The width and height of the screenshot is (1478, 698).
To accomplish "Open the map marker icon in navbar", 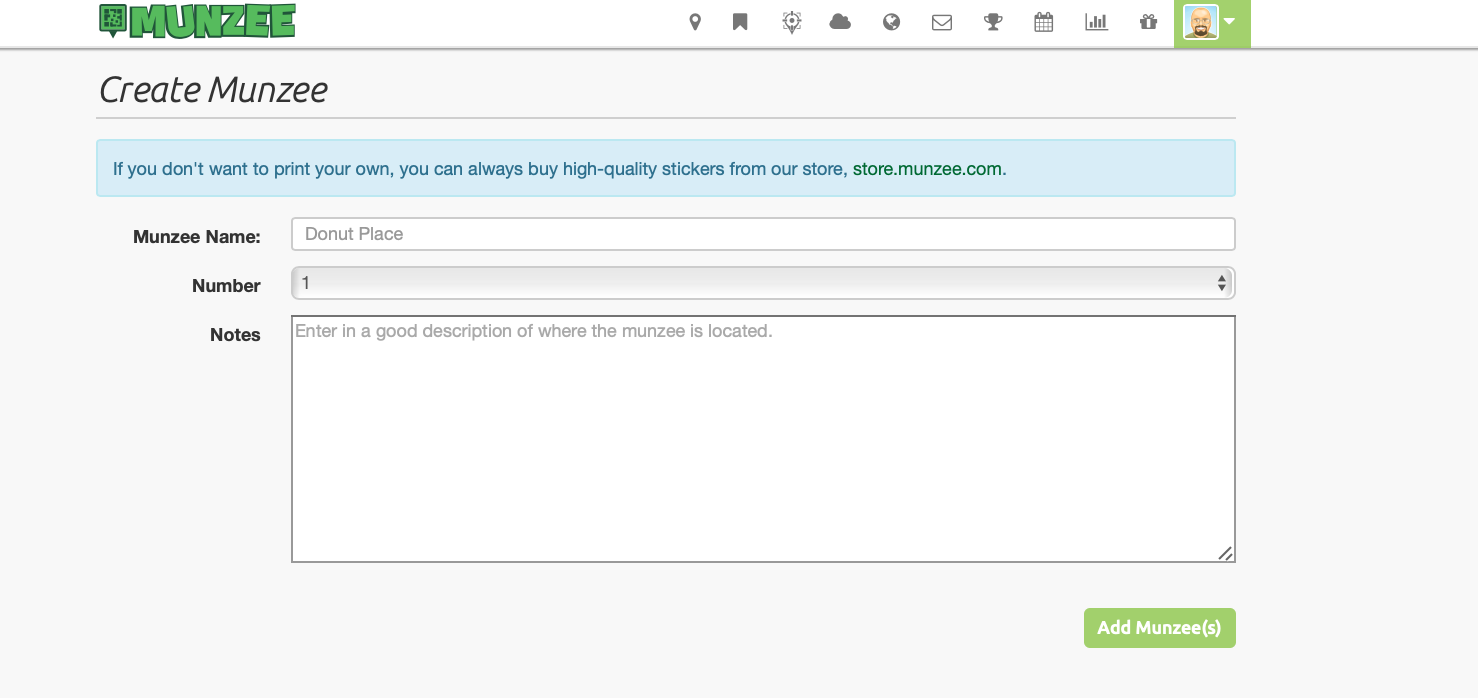I will pyautogui.click(x=695, y=22).
